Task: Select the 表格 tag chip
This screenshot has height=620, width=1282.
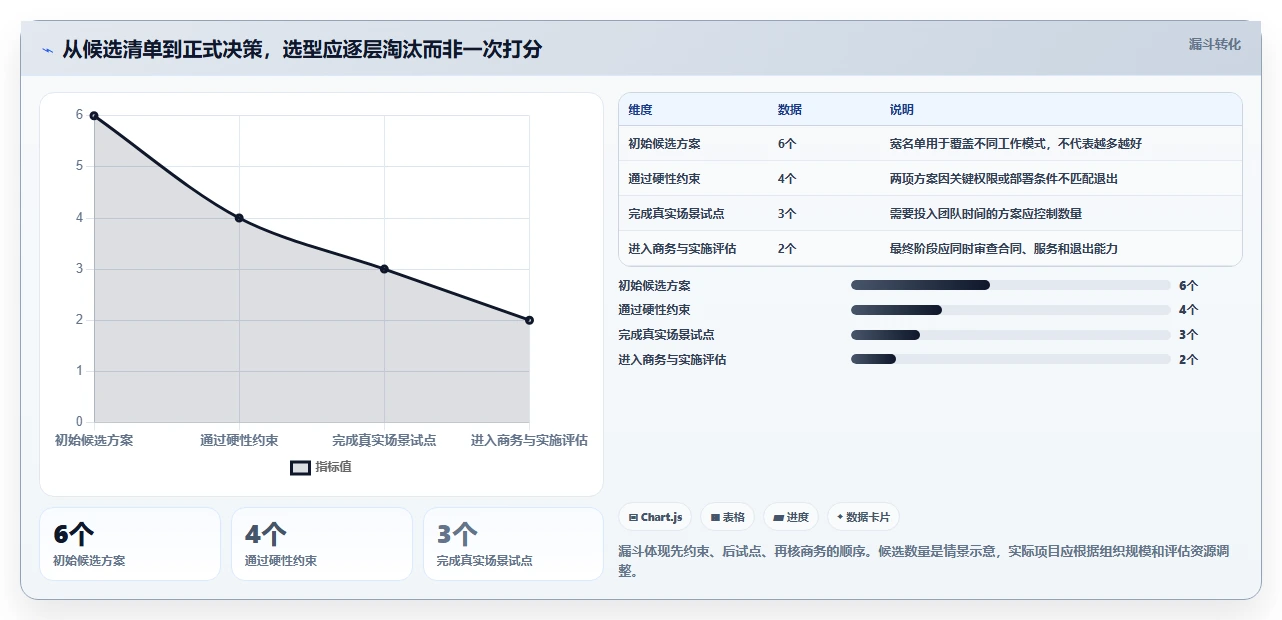Action: pyautogui.click(x=727, y=517)
